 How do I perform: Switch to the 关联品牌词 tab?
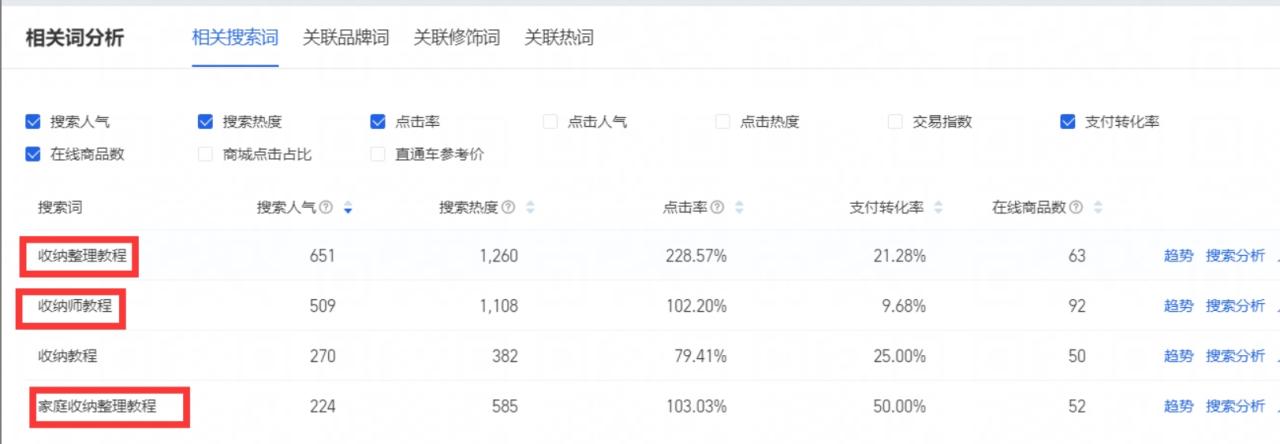tap(346, 38)
